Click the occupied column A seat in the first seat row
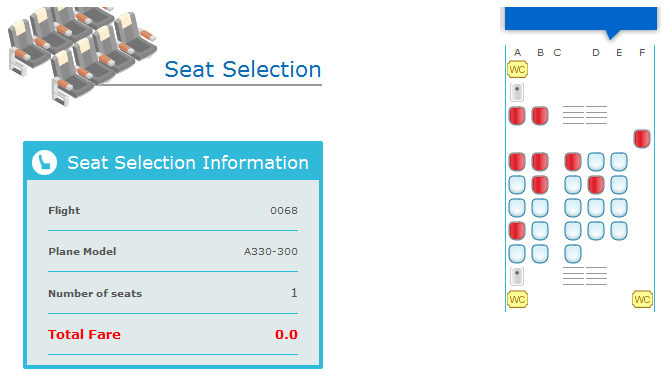 (517, 116)
